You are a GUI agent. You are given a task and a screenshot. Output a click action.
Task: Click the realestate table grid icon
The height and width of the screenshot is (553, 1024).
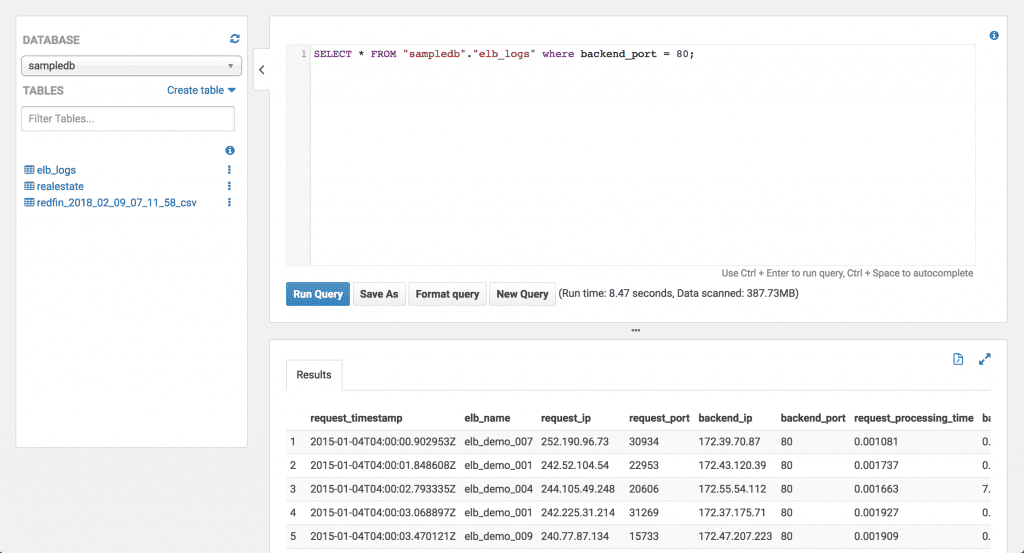click(x=29, y=186)
